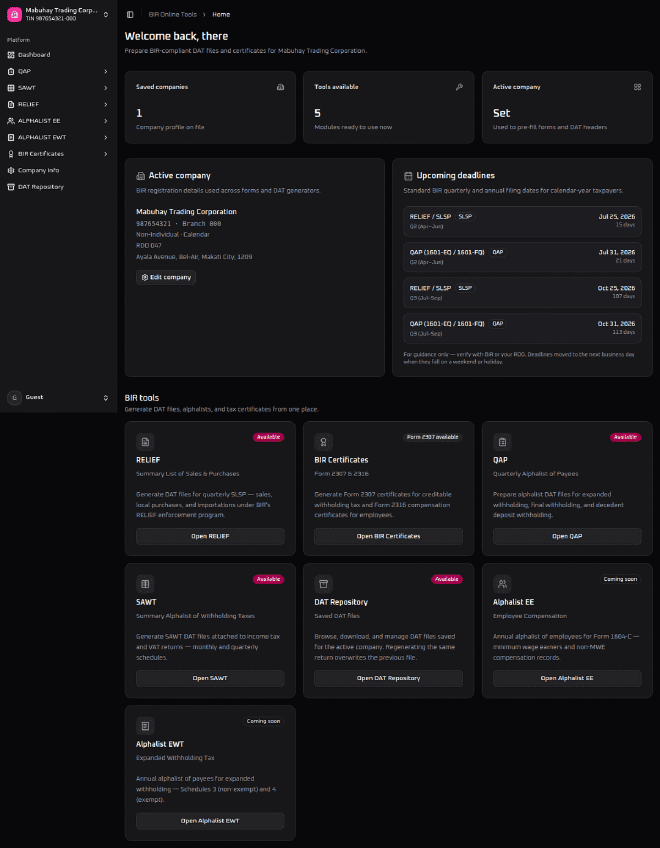Click the QAP tag on the Jul 31 deadline
The height and width of the screenshot is (848, 660).
coord(498,252)
